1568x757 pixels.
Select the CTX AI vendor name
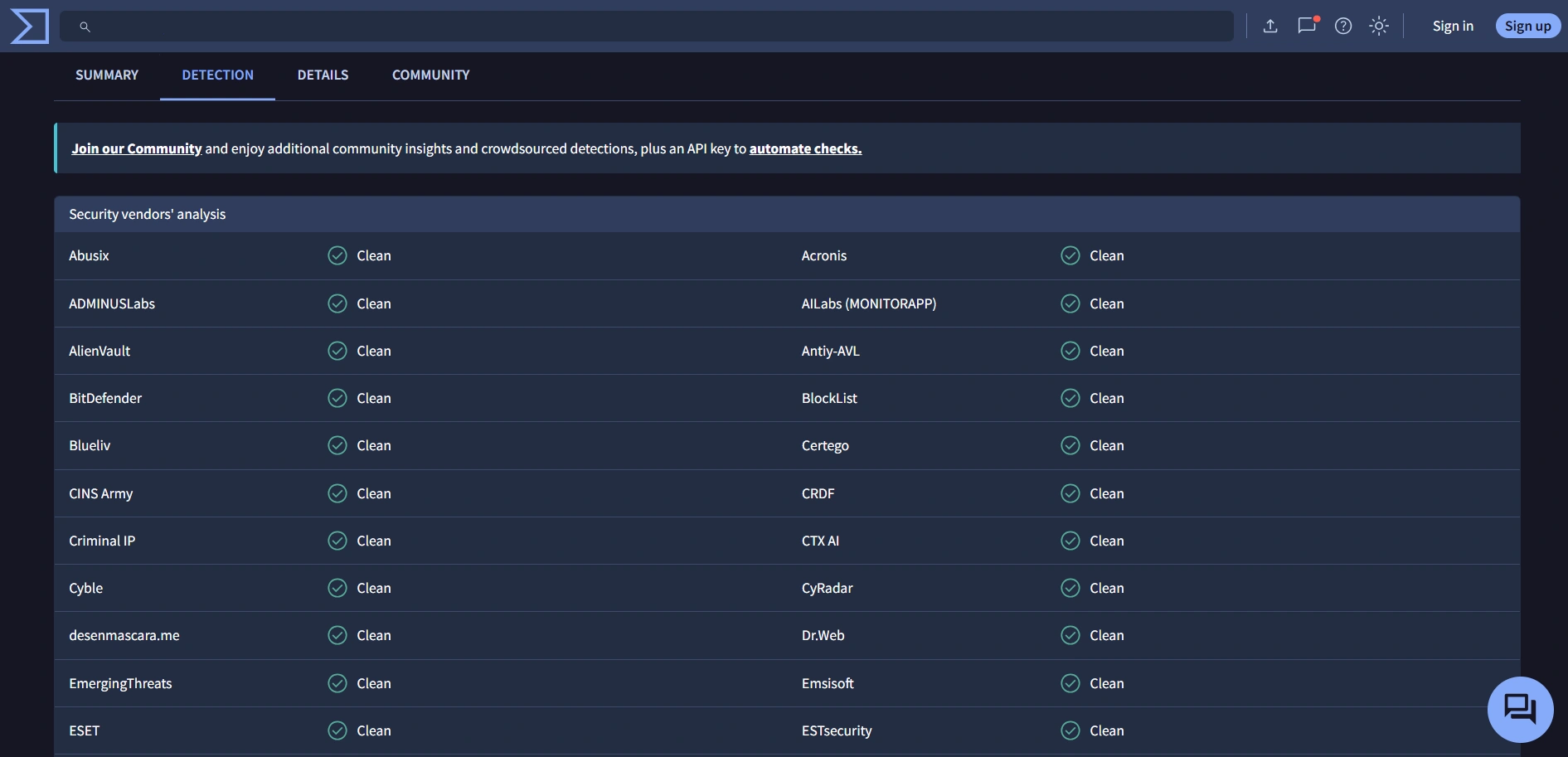coord(821,541)
